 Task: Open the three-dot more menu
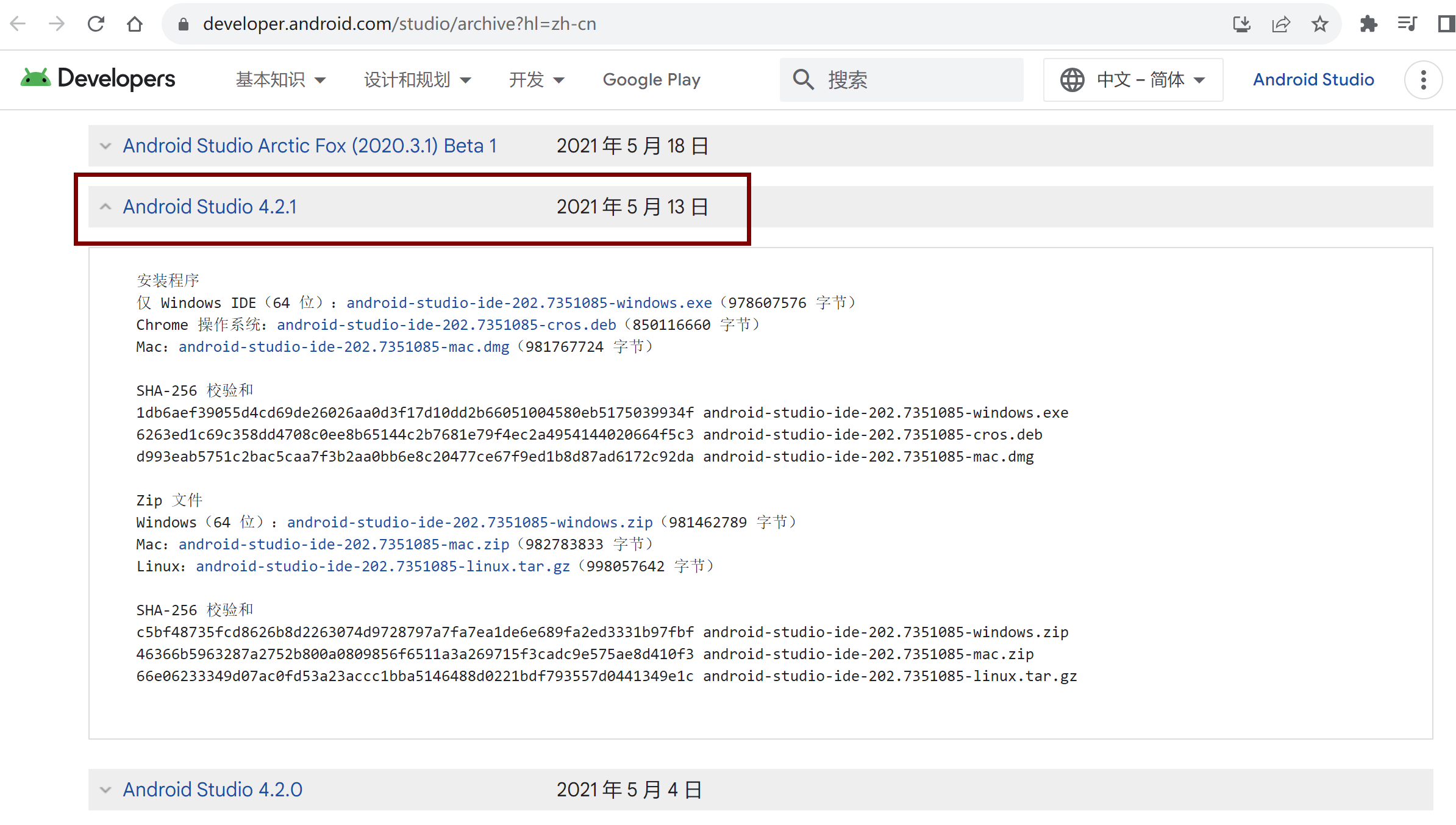1423,80
